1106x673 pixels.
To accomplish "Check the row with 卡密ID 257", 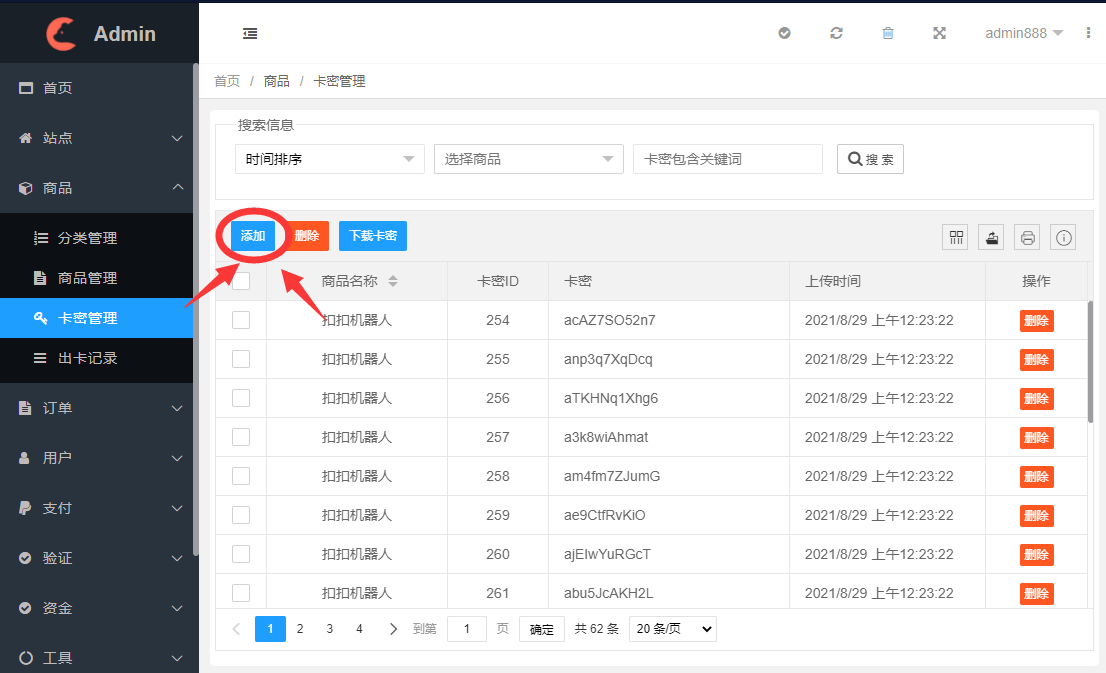I will pos(241,437).
